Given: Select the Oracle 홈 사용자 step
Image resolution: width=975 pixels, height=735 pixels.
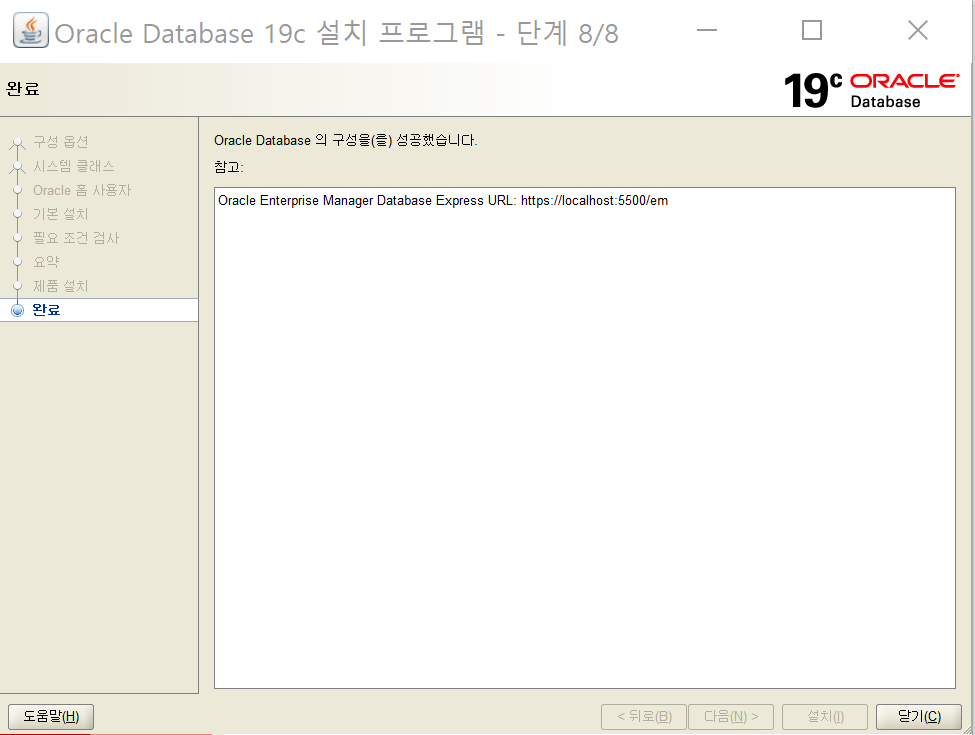Looking at the screenshot, I should click(x=82, y=190).
